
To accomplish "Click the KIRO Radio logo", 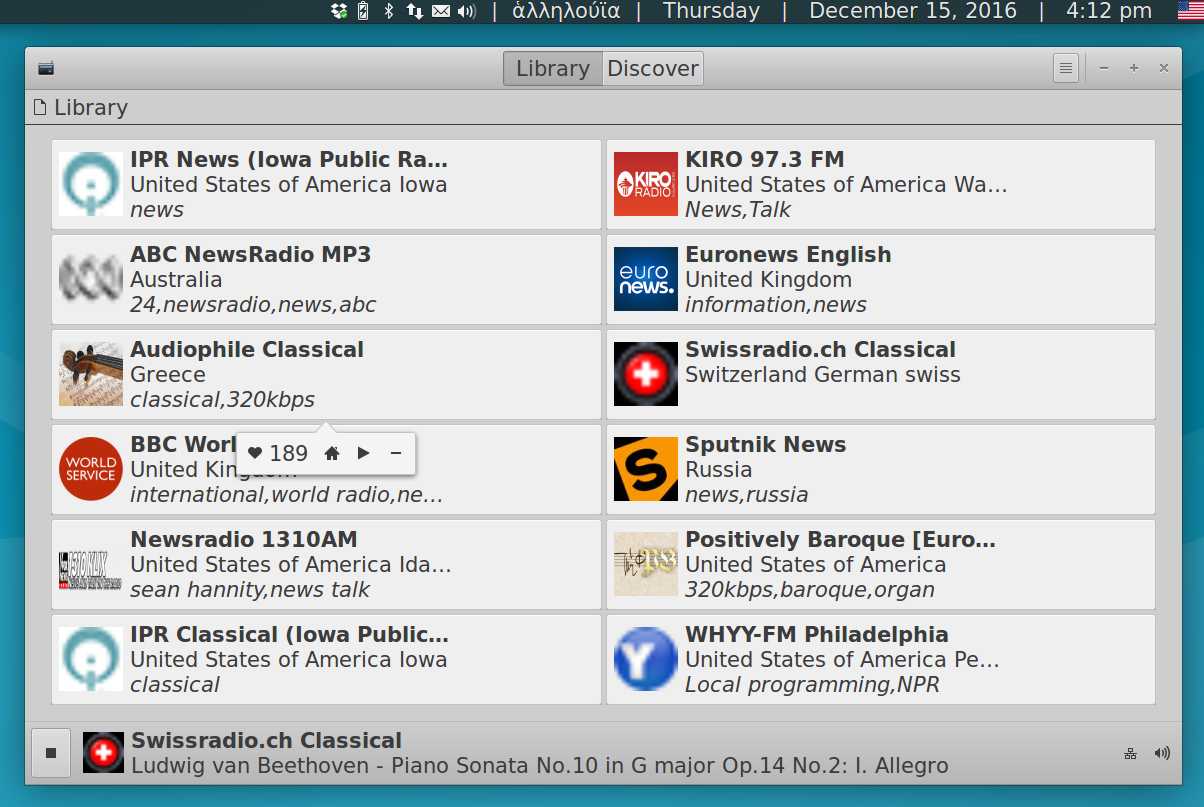I will (646, 184).
